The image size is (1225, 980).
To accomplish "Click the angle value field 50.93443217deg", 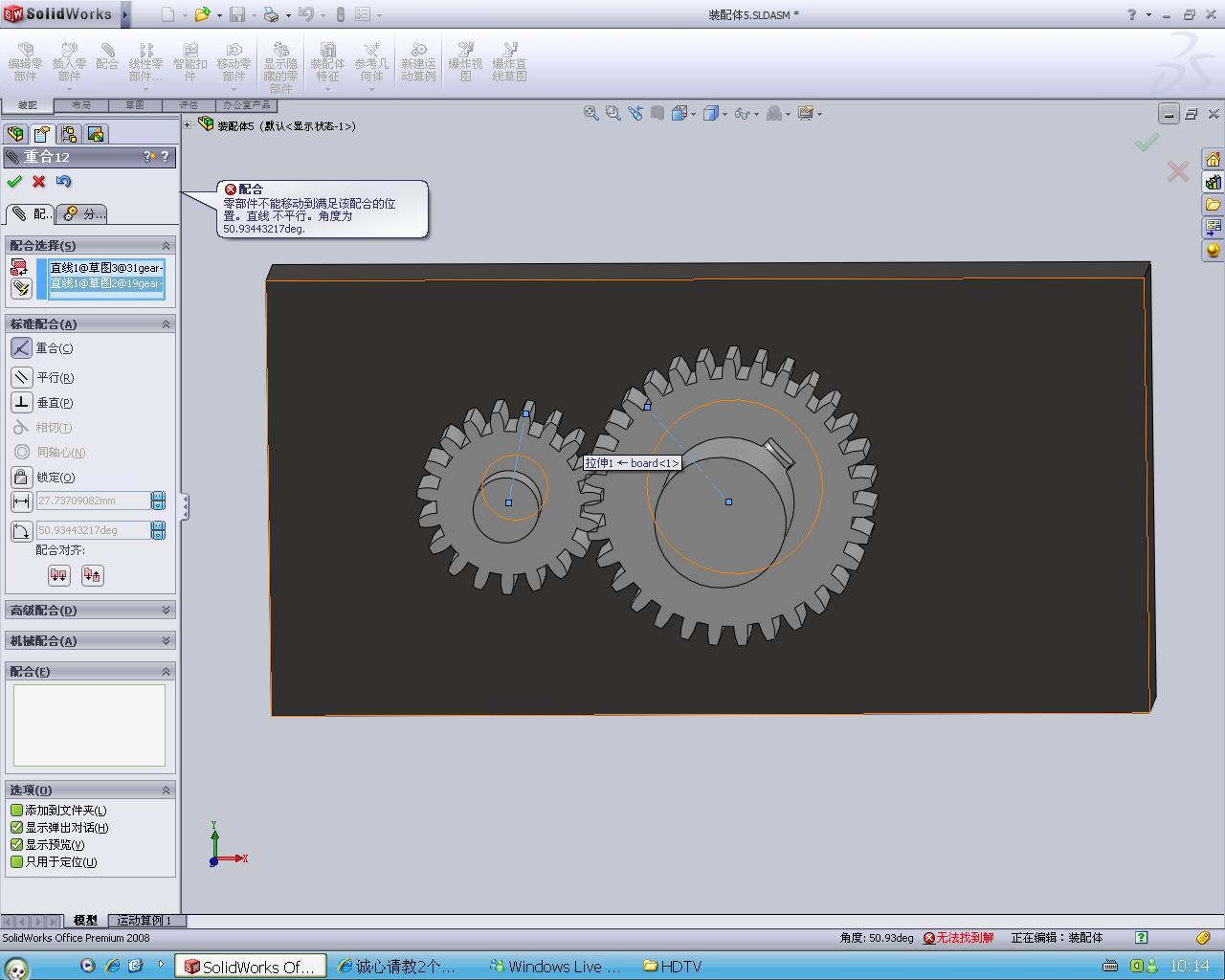I will [93, 530].
